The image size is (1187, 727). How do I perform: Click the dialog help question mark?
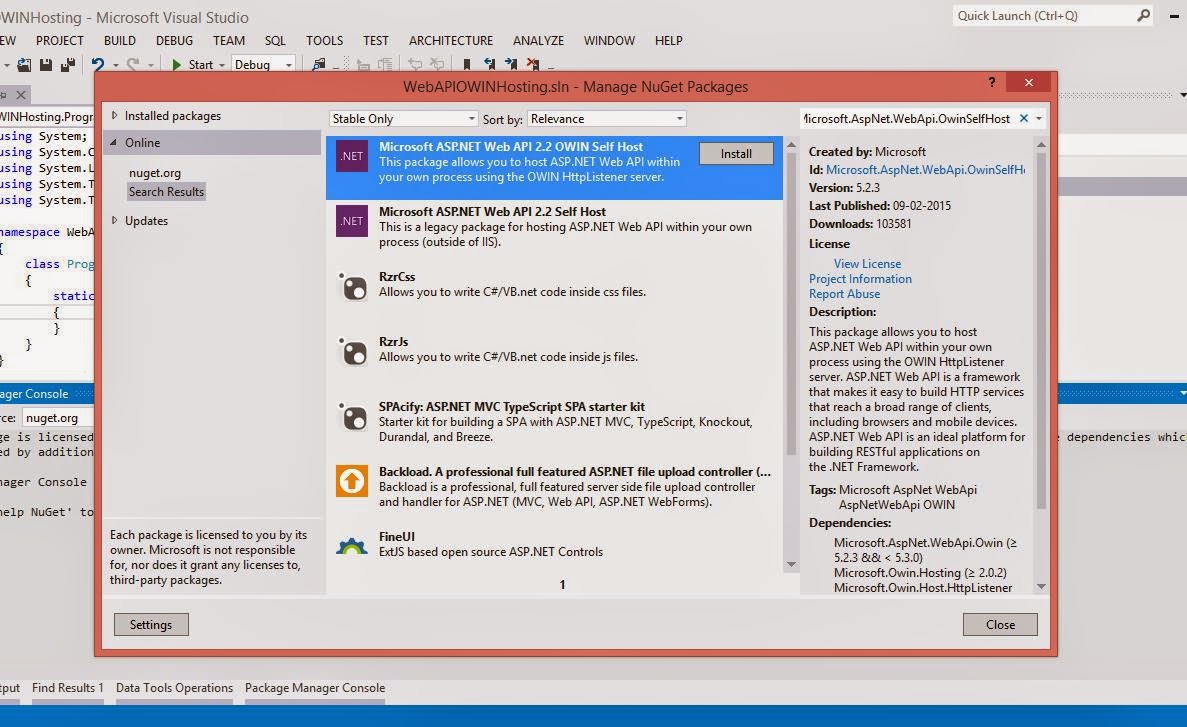pos(992,83)
